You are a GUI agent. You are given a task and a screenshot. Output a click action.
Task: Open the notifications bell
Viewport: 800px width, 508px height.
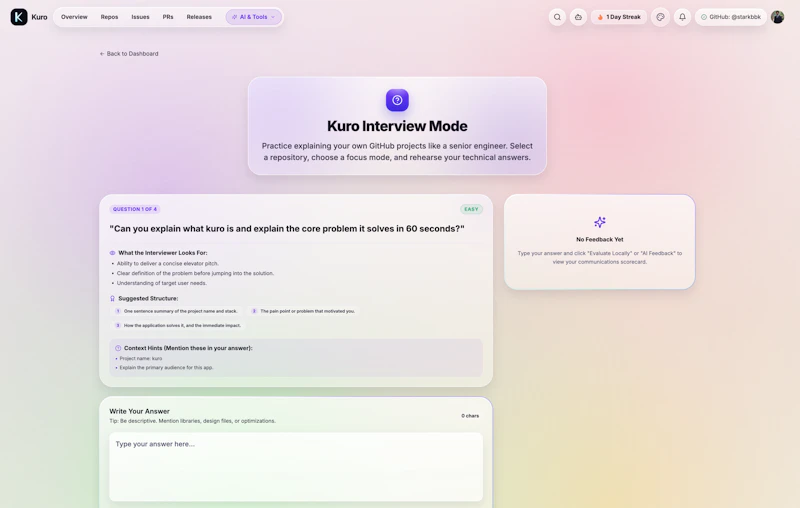pyautogui.click(x=682, y=17)
